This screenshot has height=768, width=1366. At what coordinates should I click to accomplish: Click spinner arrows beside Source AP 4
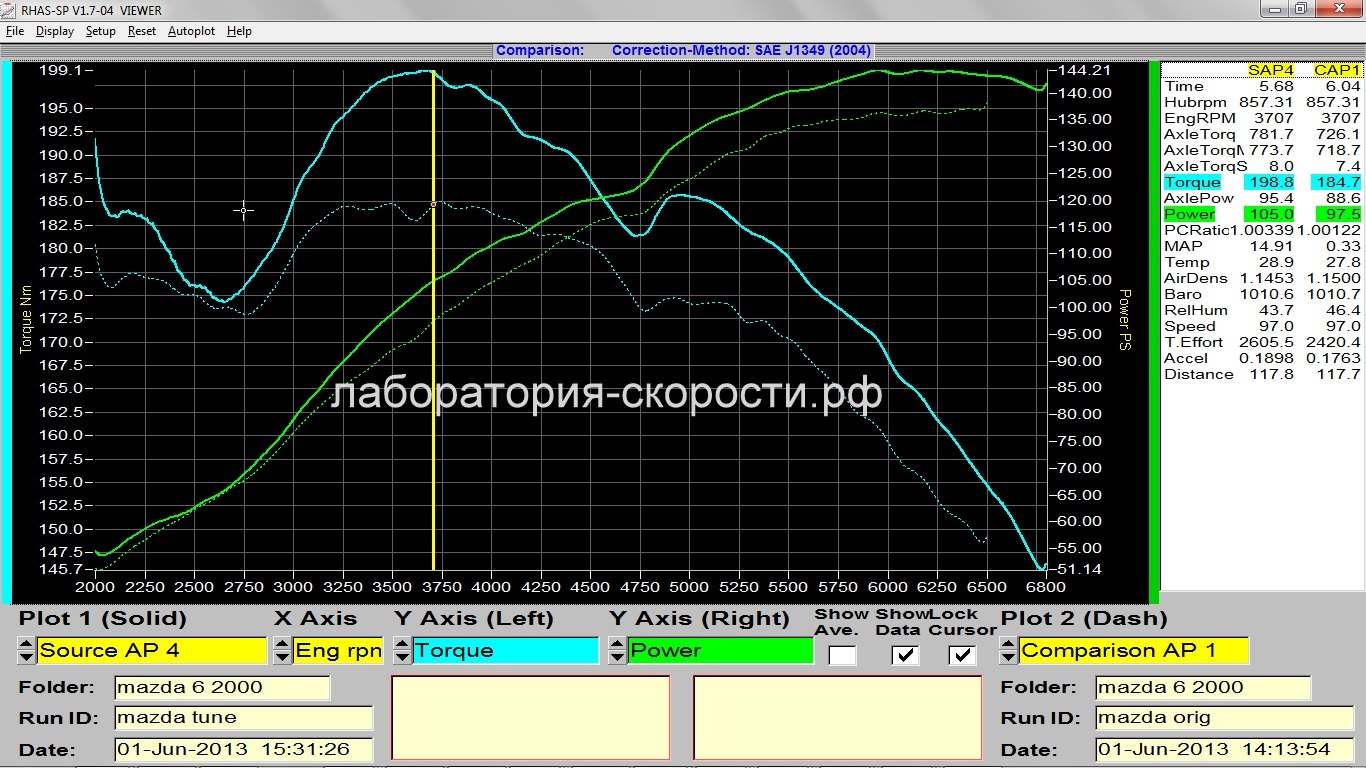26,650
